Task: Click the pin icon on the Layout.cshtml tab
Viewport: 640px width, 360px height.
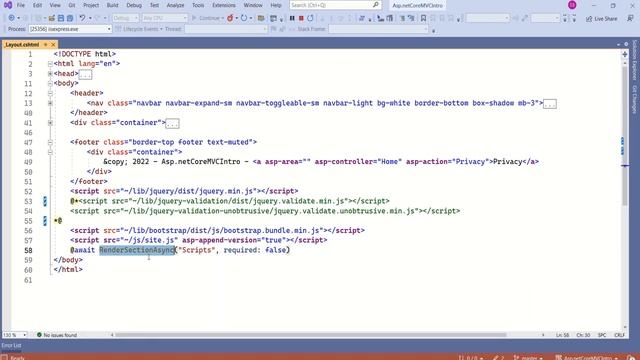Action: coord(45,44)
